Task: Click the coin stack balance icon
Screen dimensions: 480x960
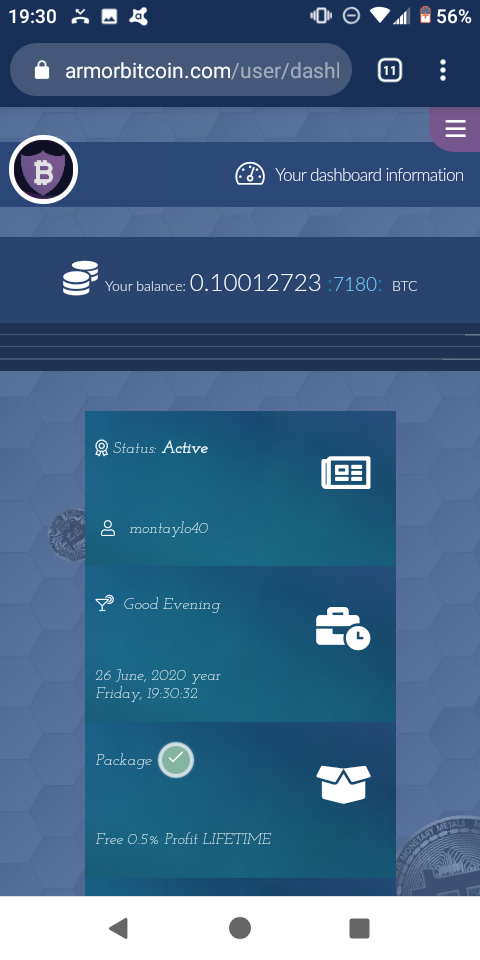Action: 80,278
